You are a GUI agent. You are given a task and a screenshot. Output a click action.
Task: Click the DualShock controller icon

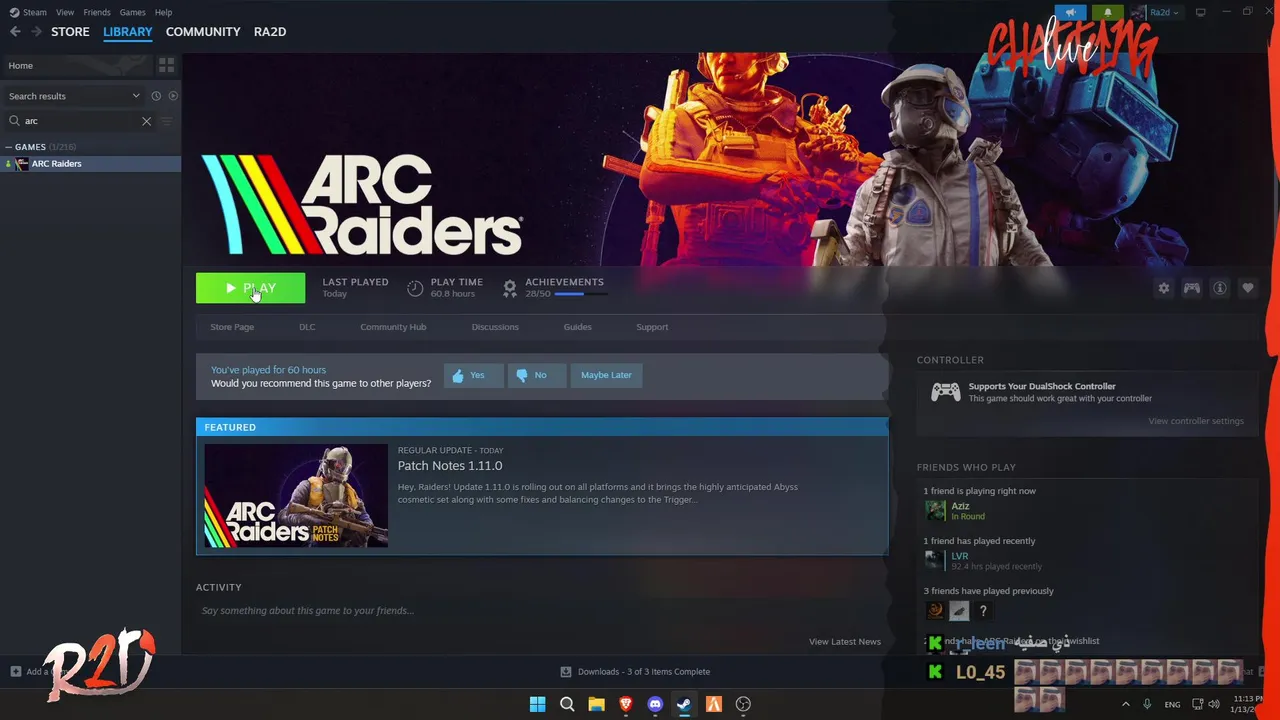(945, 392)
